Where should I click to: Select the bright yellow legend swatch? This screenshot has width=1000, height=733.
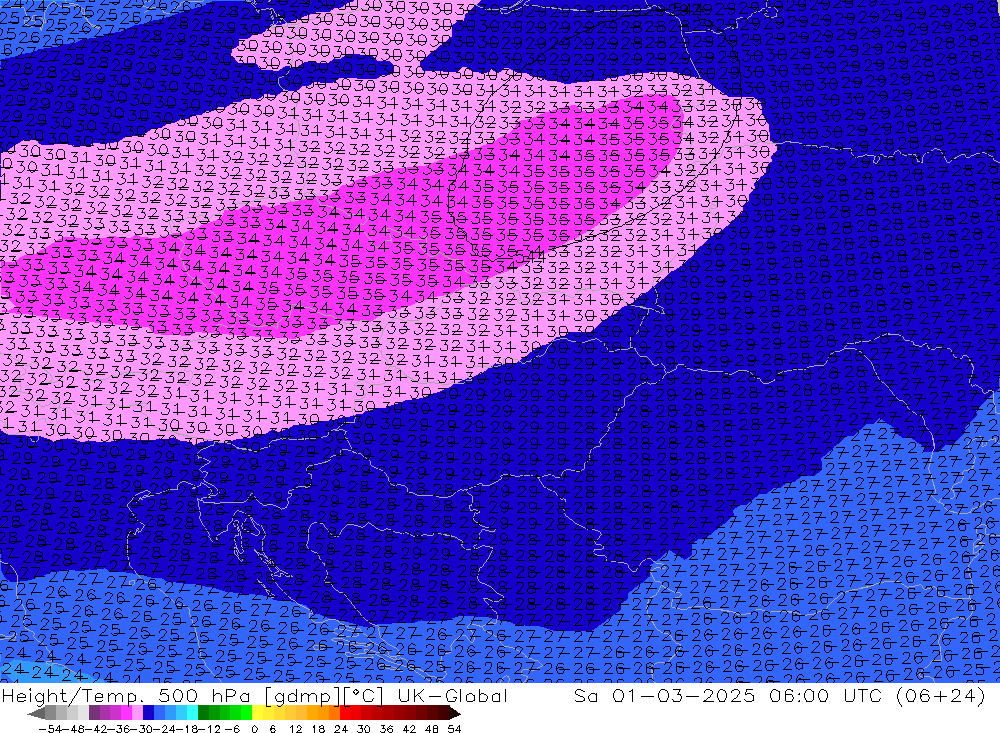coord(258,713)
